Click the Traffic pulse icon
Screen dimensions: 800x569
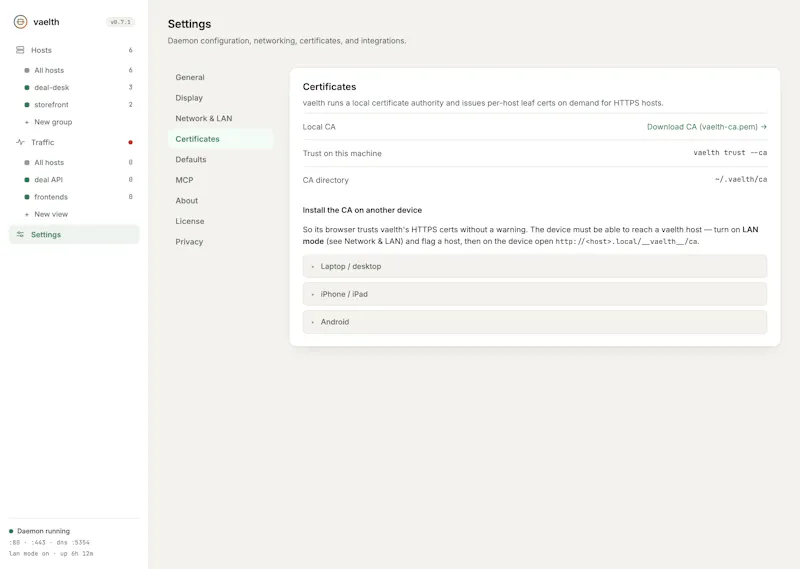coord(20,142)
